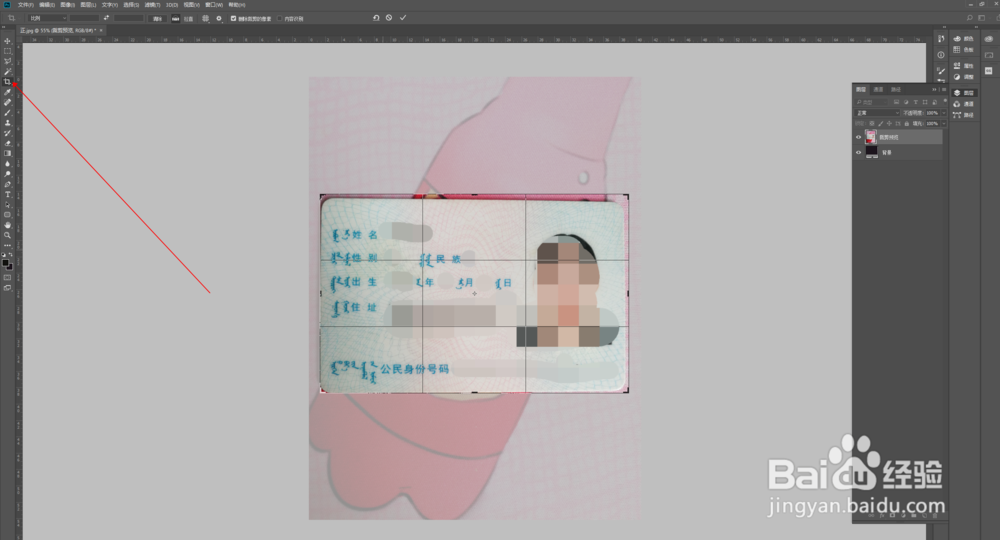Select the Zoom tool
Viewport: 1000px width, 540px height.
pos(8,235)
